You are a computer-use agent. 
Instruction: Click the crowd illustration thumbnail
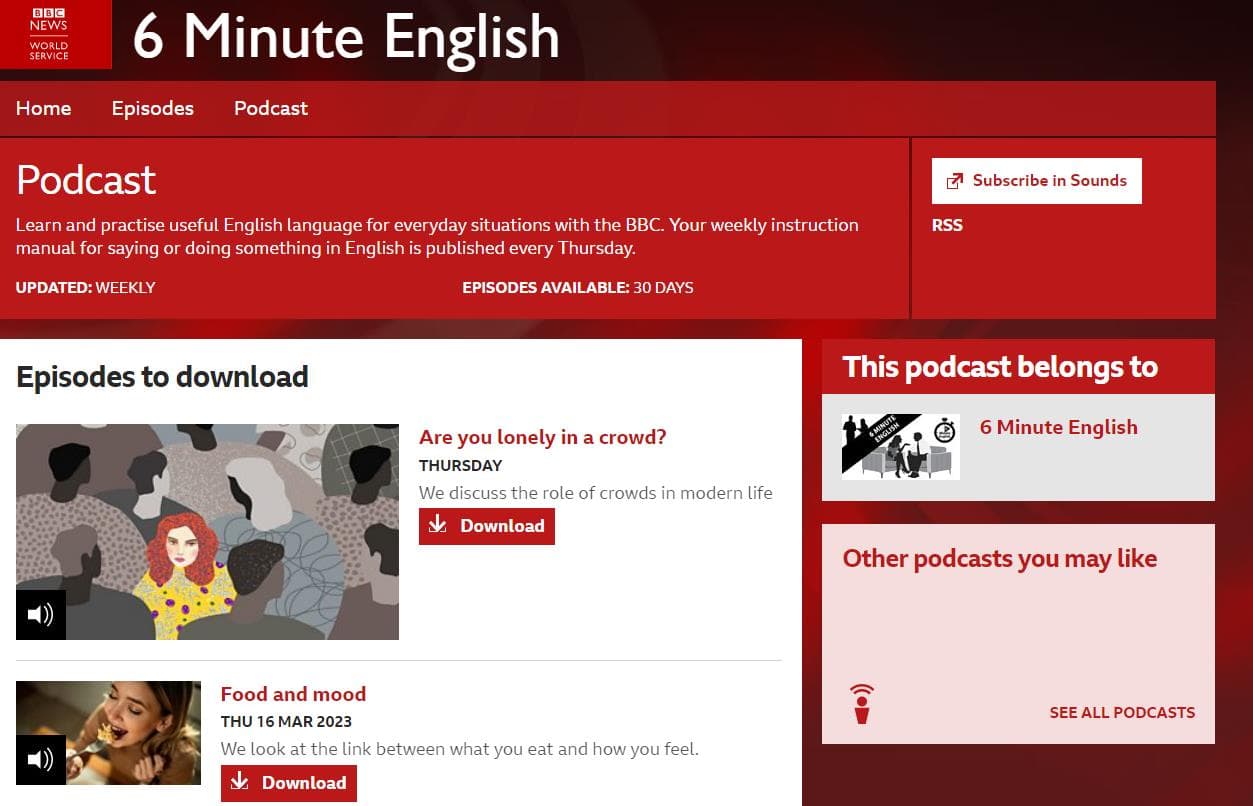tap(207, 532)
